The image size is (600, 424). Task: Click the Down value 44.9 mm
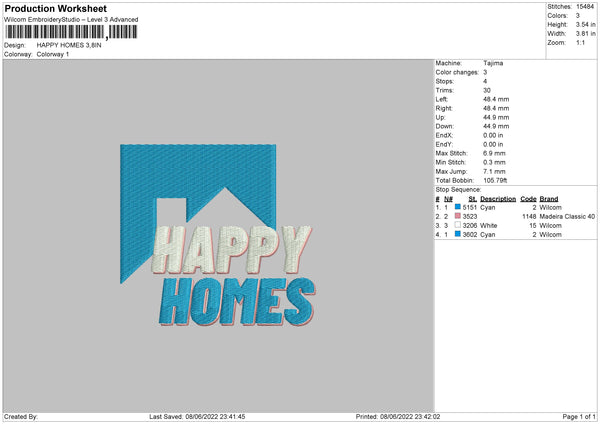[496, 126]
